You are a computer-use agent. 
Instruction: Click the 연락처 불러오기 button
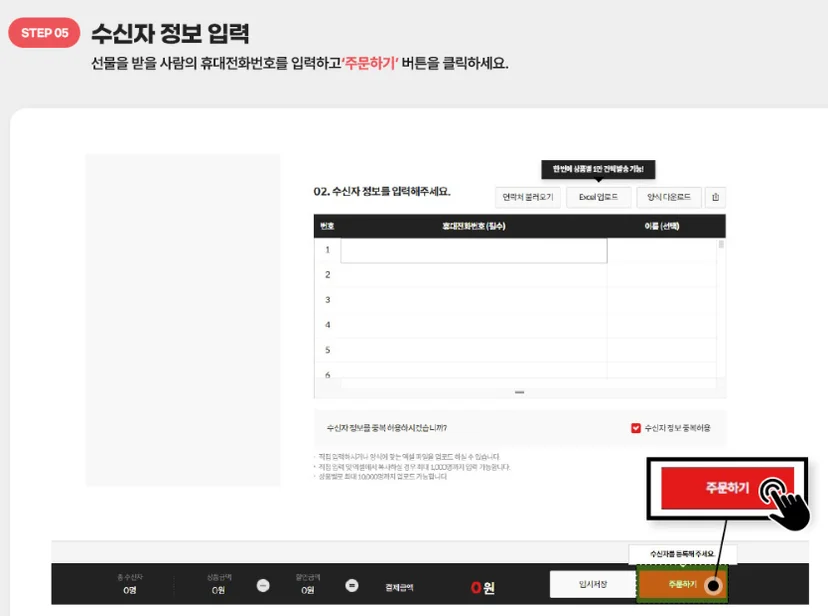528,197
